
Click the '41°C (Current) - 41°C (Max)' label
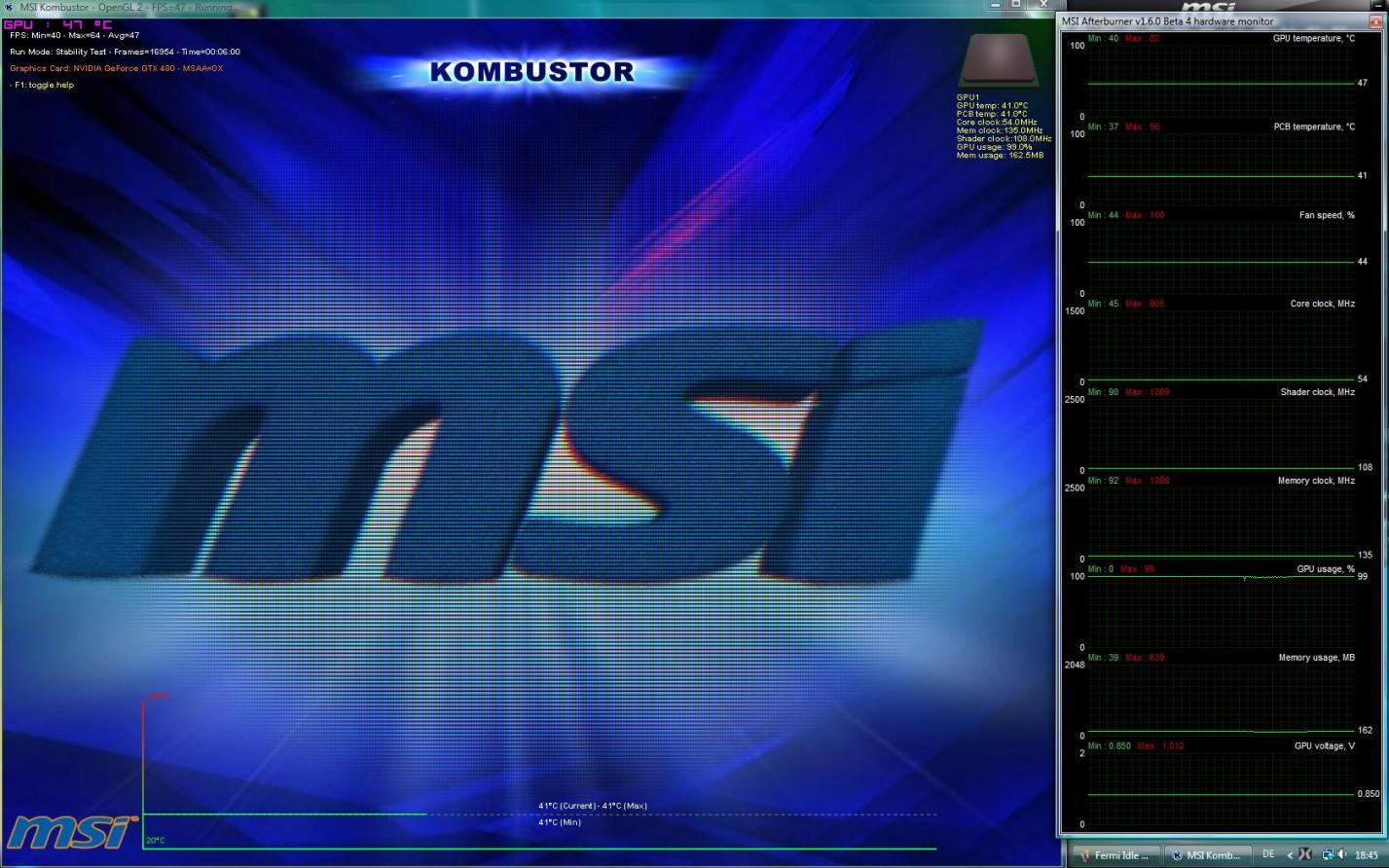click(x=593, y=806)
